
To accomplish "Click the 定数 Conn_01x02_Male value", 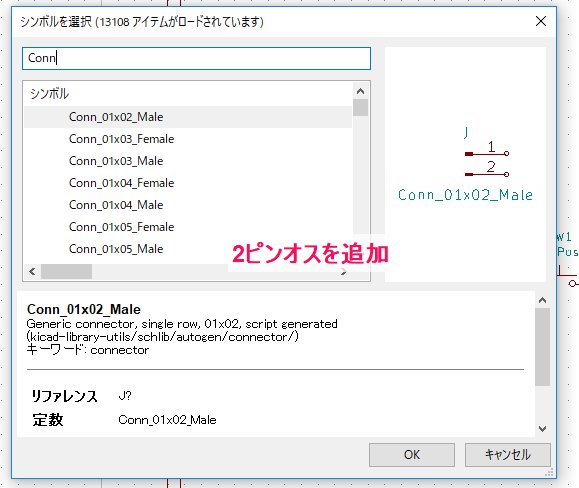I will [167, 420].
